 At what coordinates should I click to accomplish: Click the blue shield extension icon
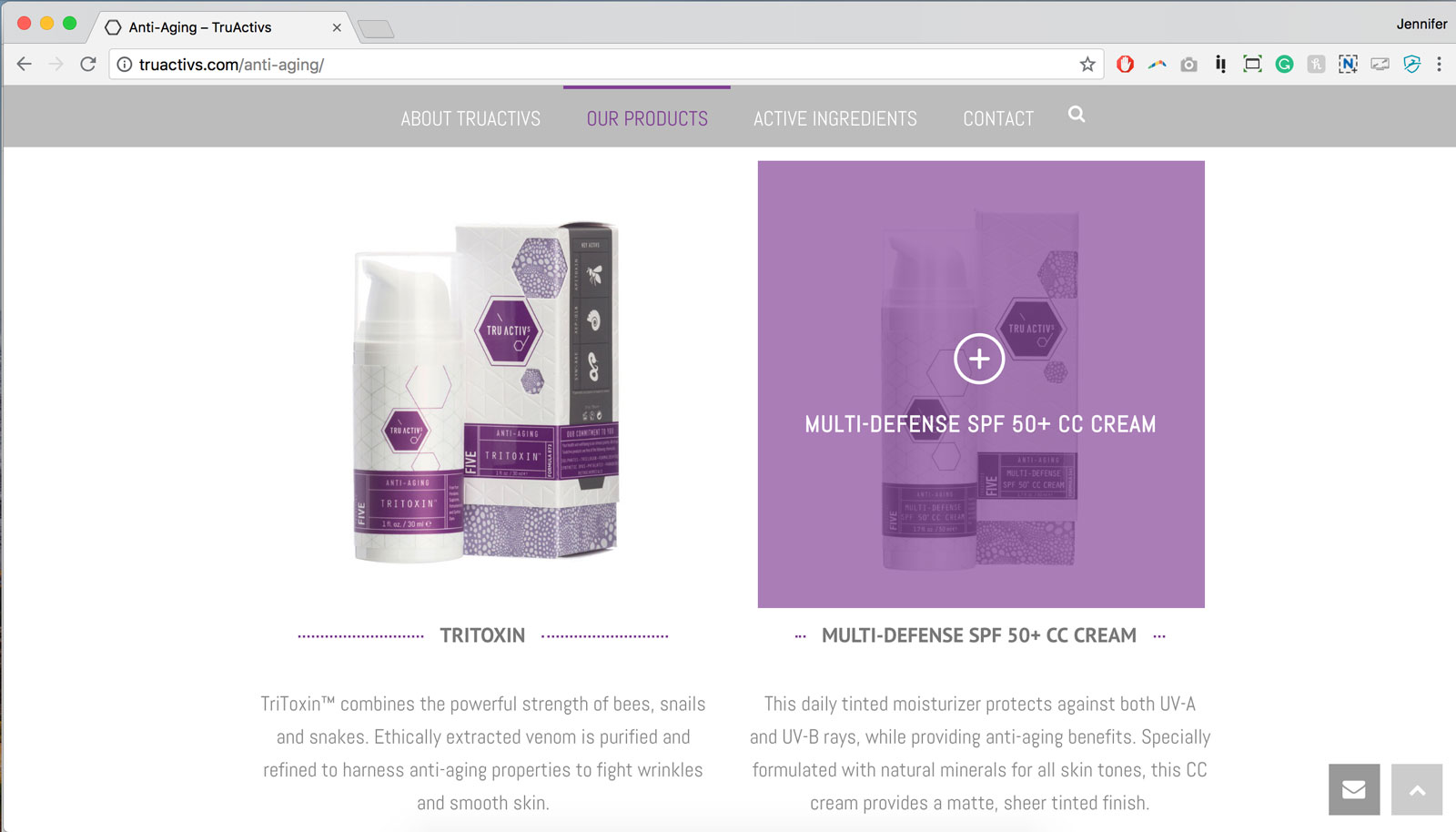1411,65
